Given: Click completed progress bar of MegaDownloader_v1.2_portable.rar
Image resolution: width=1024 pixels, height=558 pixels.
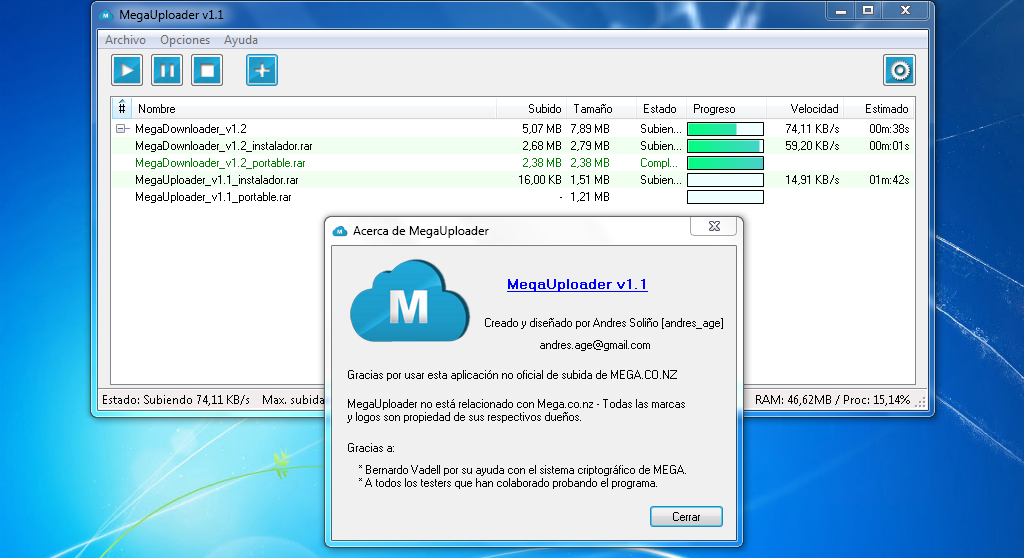Looking at the screenshot, I should (x=726, y=163).
